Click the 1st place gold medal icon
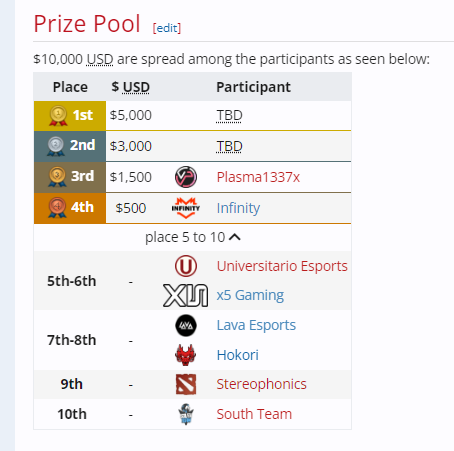This screenshot has width=454, height=451. pos(58,115)
